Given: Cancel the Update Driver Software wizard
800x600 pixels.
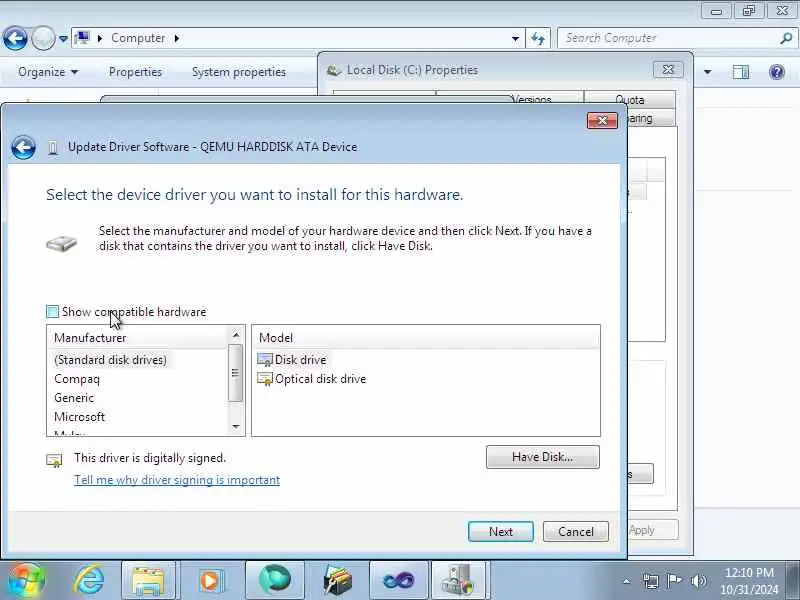Looking at the screenshot, I should [x=576, y=532].
